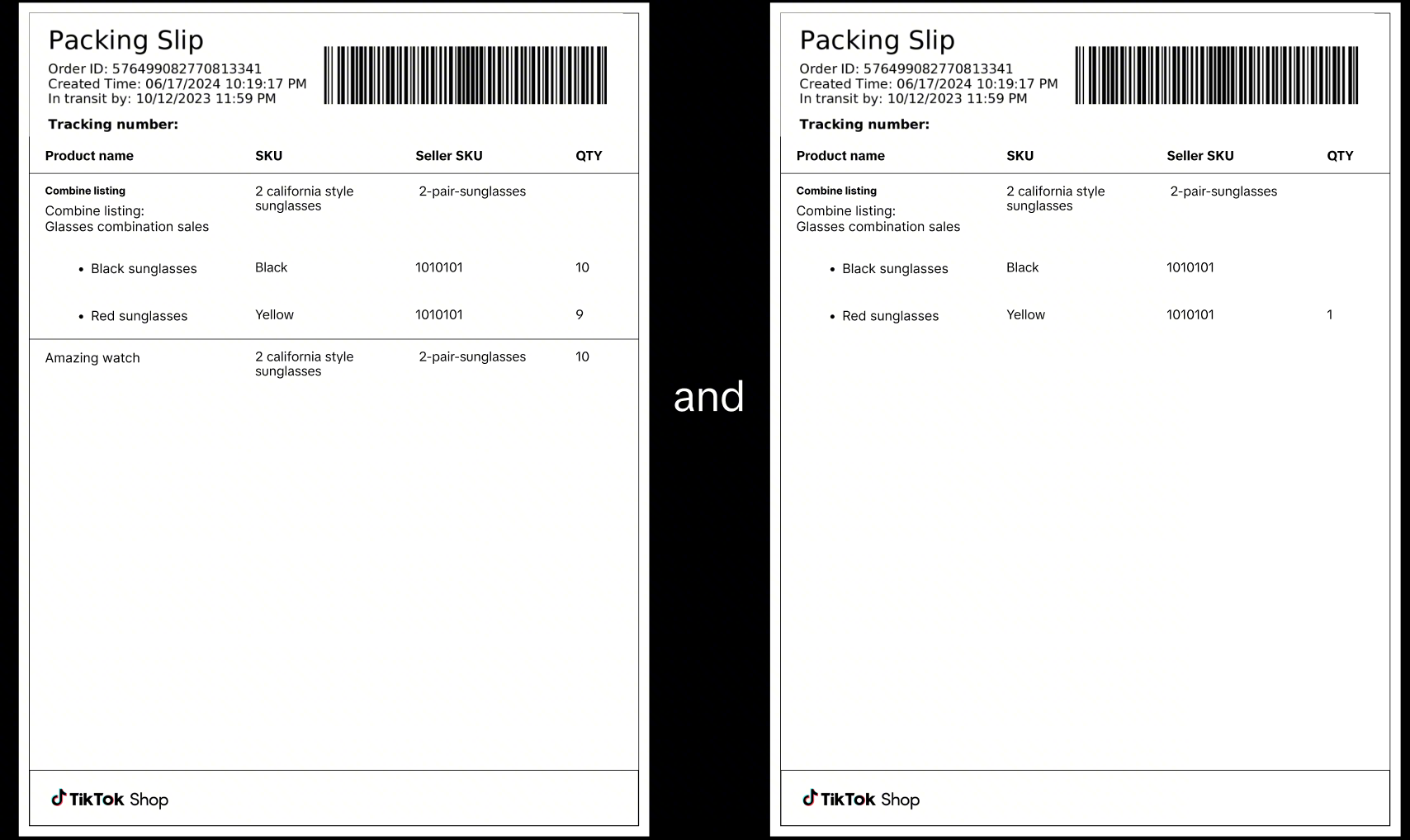1410x840 pixels.
Task: Click the barcode on the left packing slip
Action: pos(466,75)
